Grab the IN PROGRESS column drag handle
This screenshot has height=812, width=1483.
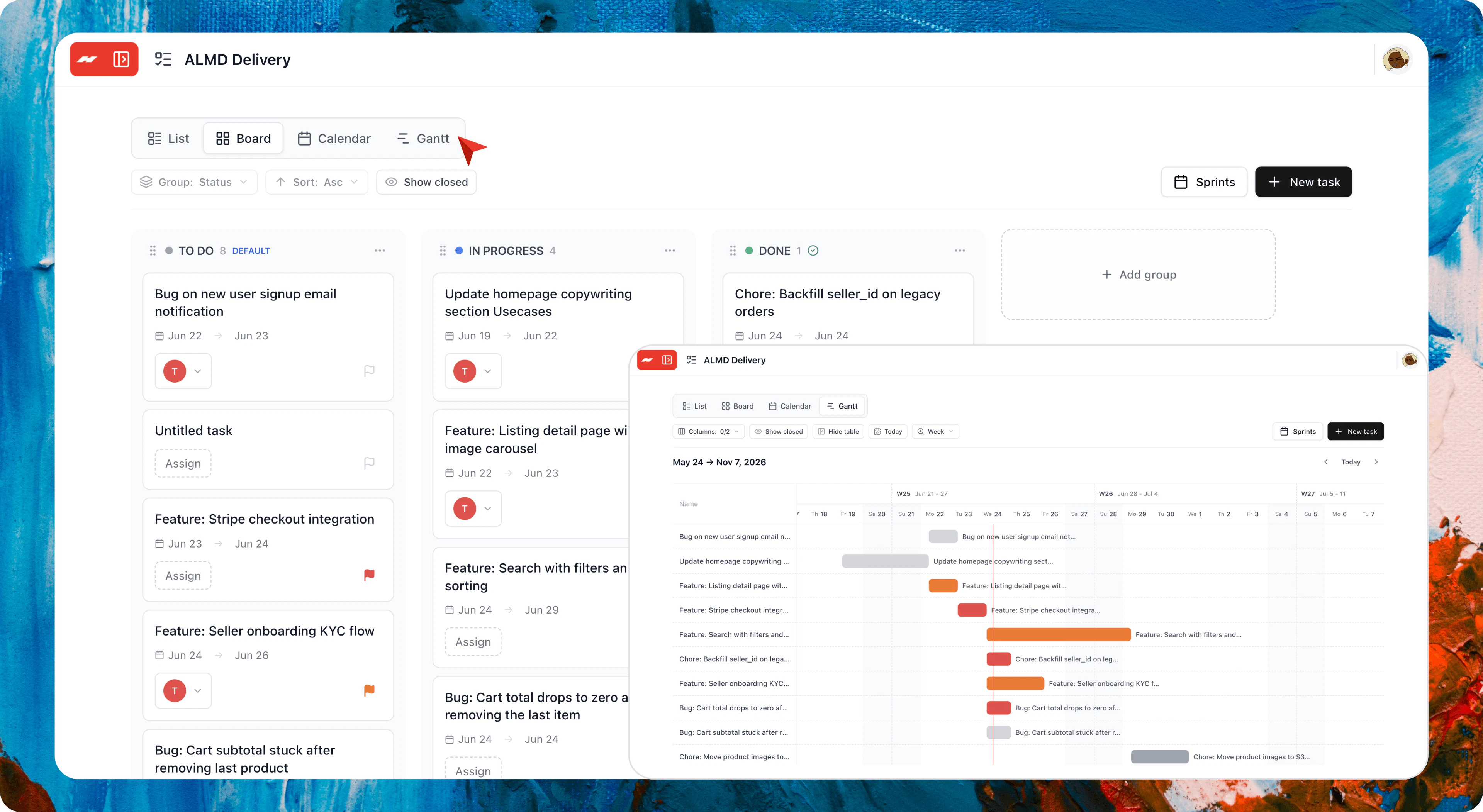pos(443,251)
